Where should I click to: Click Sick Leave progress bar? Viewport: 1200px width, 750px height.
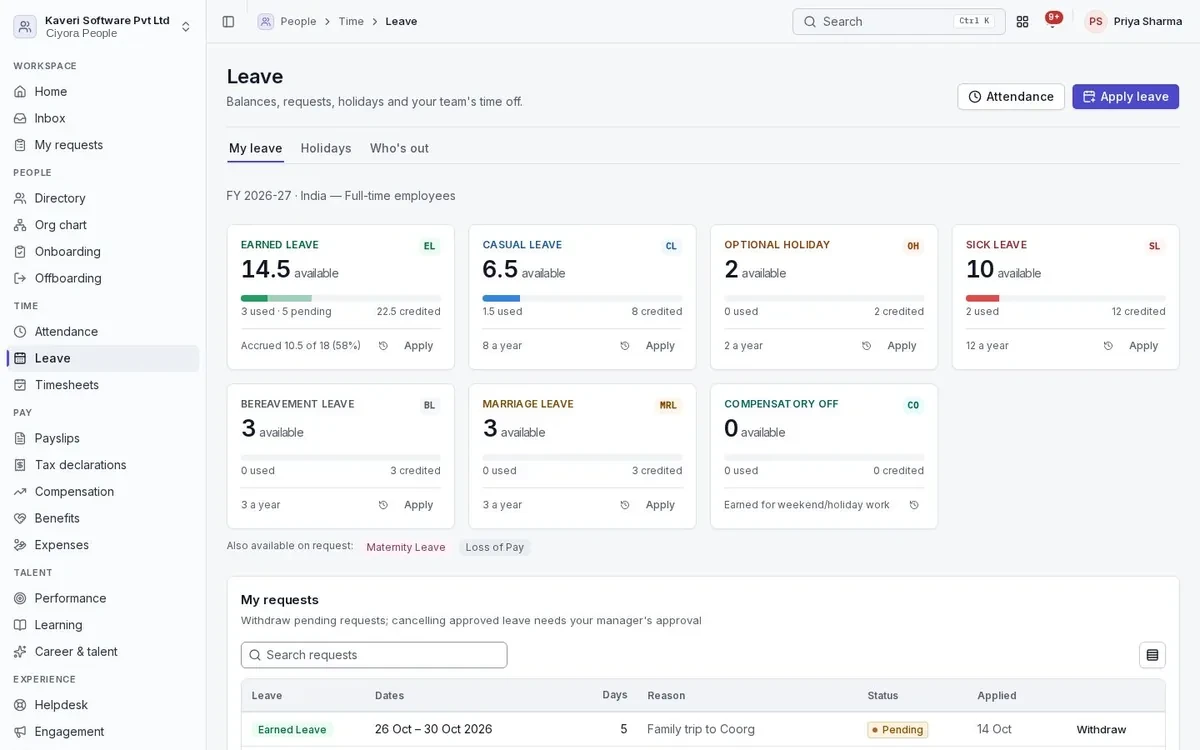tap(1066, 298)
